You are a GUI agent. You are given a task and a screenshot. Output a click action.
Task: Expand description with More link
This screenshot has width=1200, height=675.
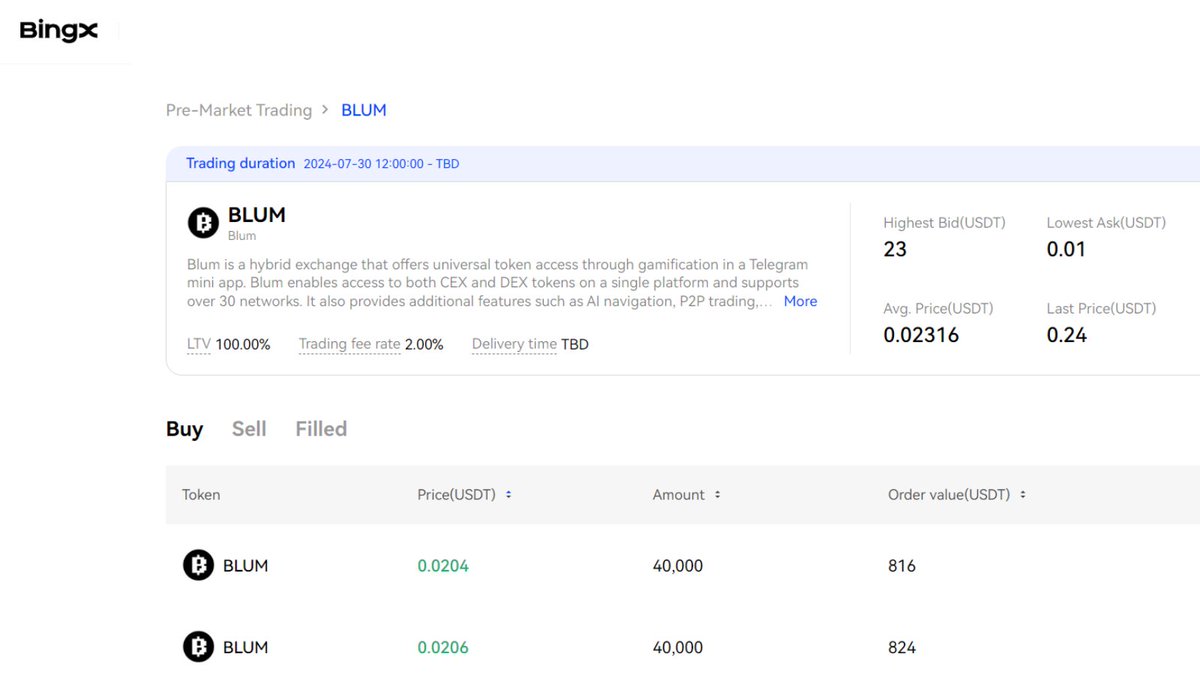800,301
